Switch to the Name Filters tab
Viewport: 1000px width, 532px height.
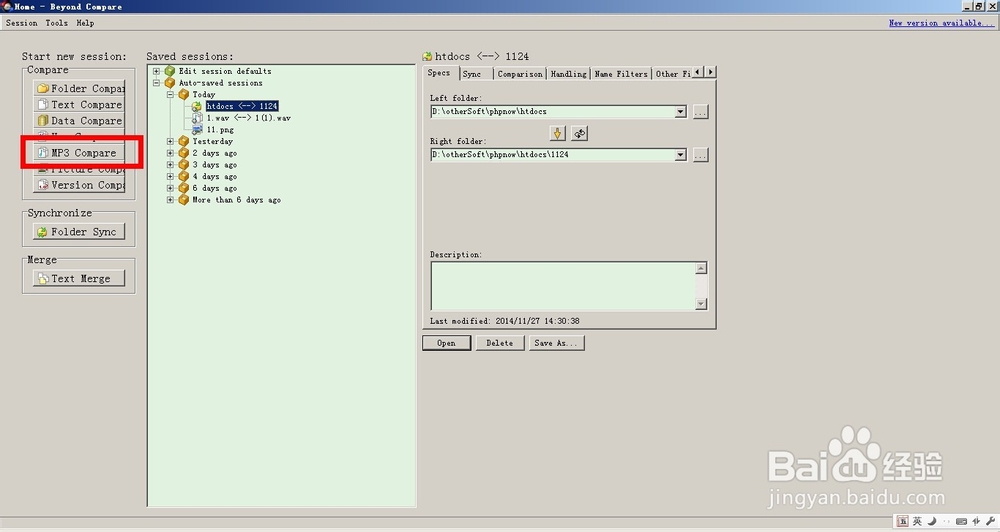click(x=621, y=74)
